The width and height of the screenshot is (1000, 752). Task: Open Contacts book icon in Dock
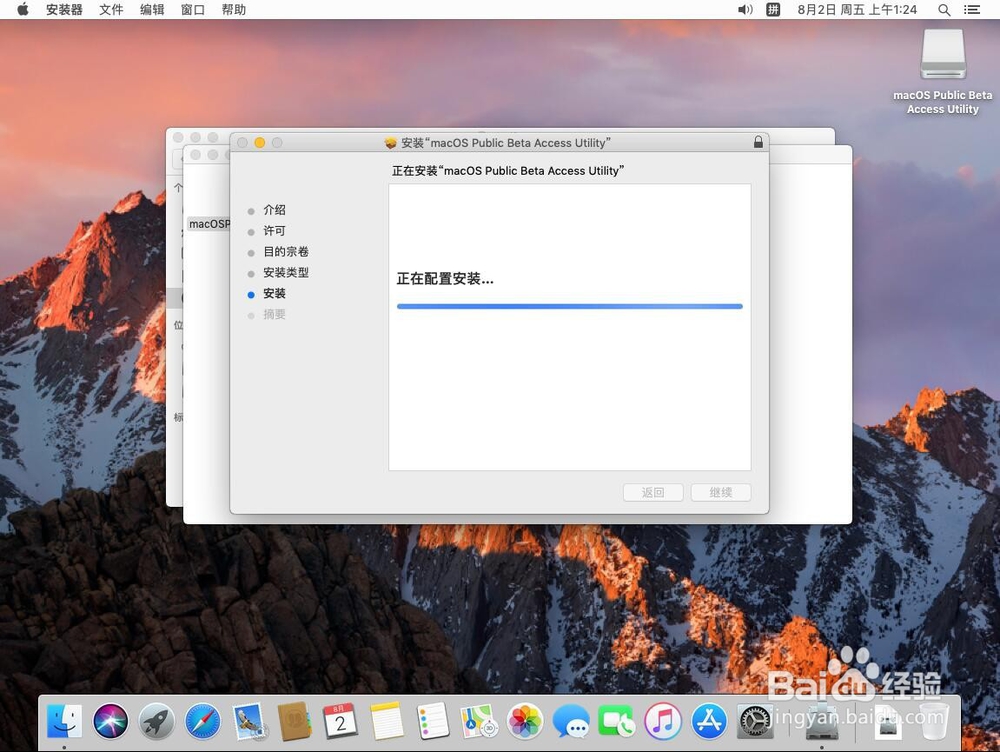[x=295, y=721]
